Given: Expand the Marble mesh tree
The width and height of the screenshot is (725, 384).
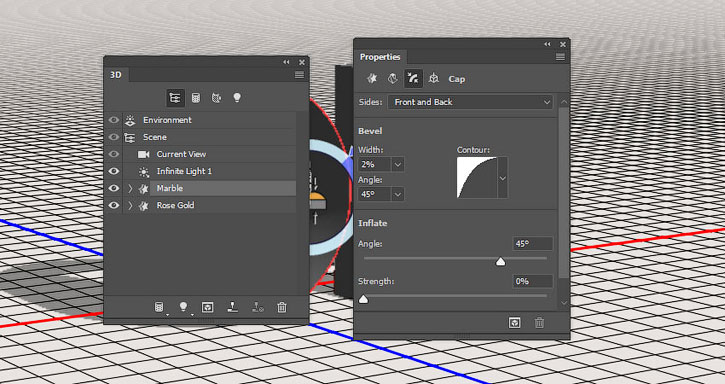Looking at the screenshot, I should click(x=130, y=189).
